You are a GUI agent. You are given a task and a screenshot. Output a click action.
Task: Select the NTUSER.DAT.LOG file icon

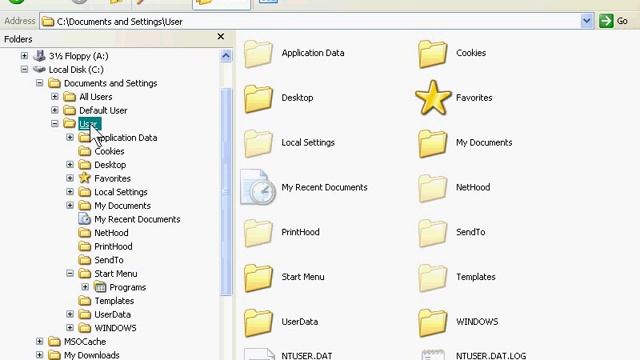[433, 354]
